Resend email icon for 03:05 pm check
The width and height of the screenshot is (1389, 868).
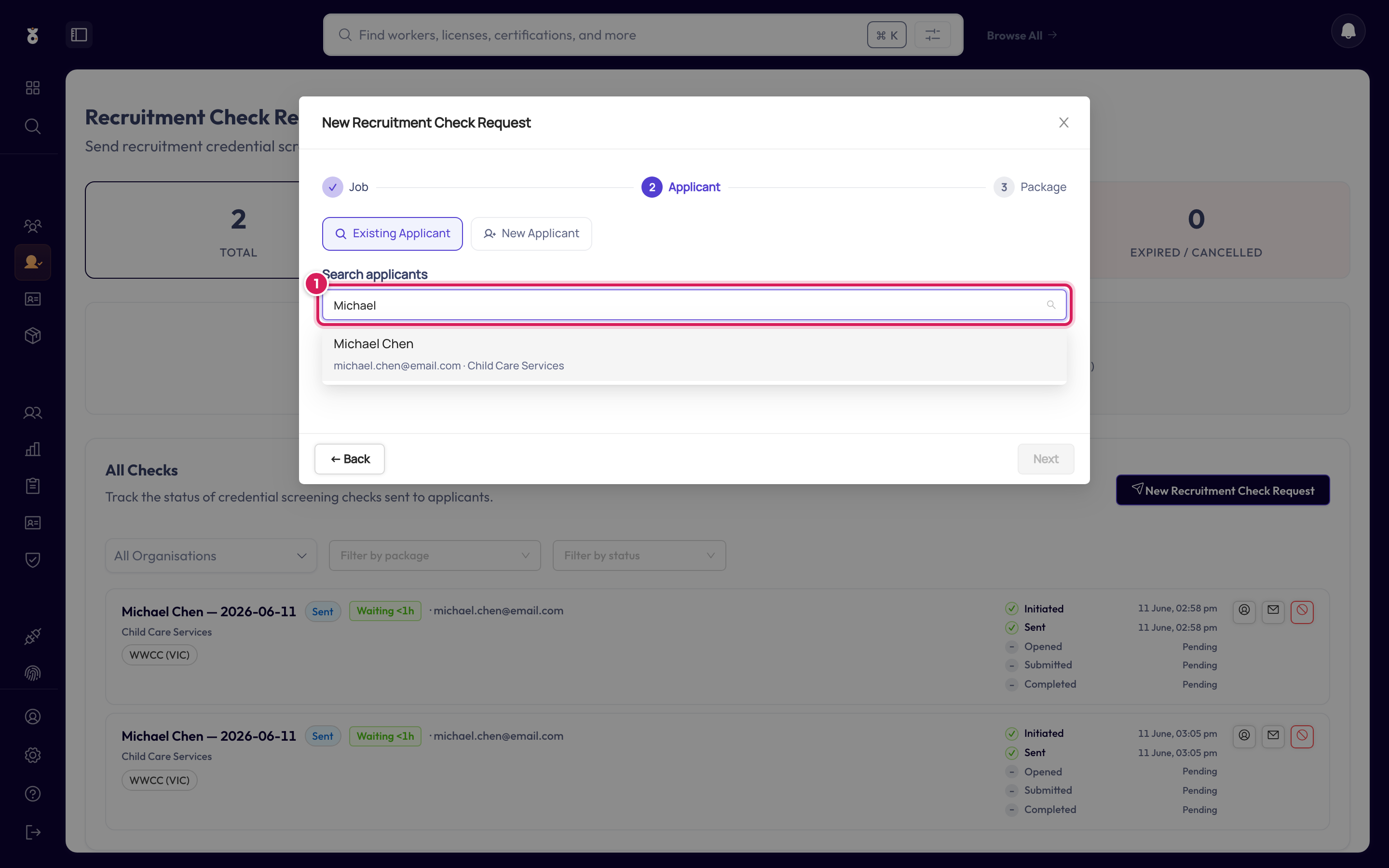[1272, 736]
